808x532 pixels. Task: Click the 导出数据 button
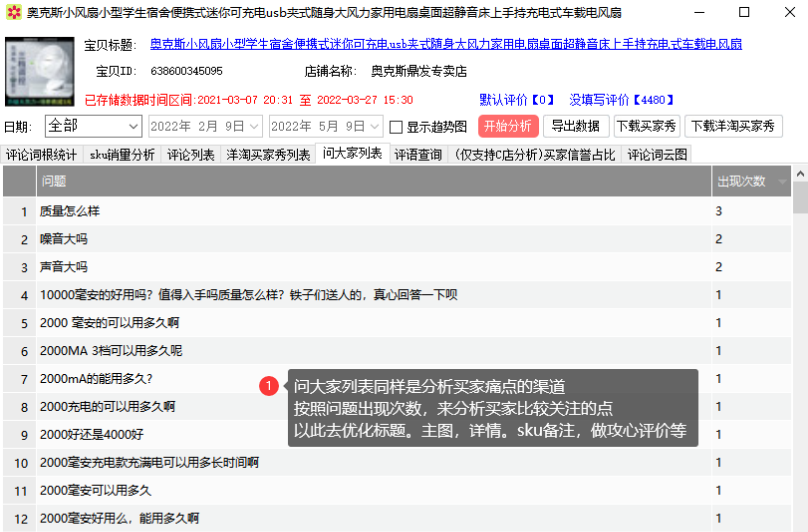(x=575, y=126)
